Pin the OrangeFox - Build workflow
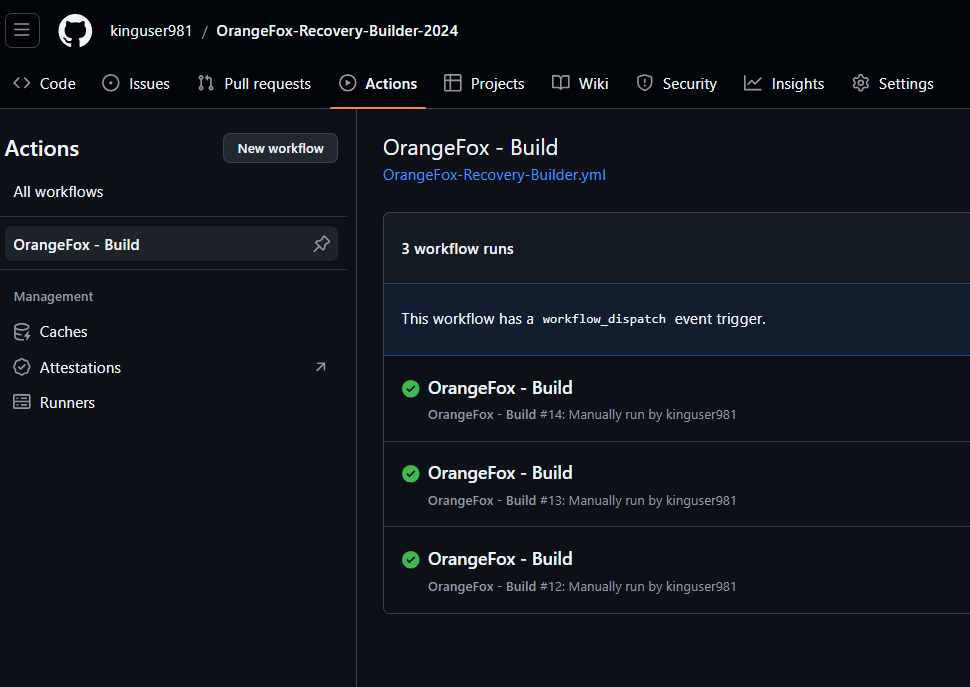 coord(322,244)
